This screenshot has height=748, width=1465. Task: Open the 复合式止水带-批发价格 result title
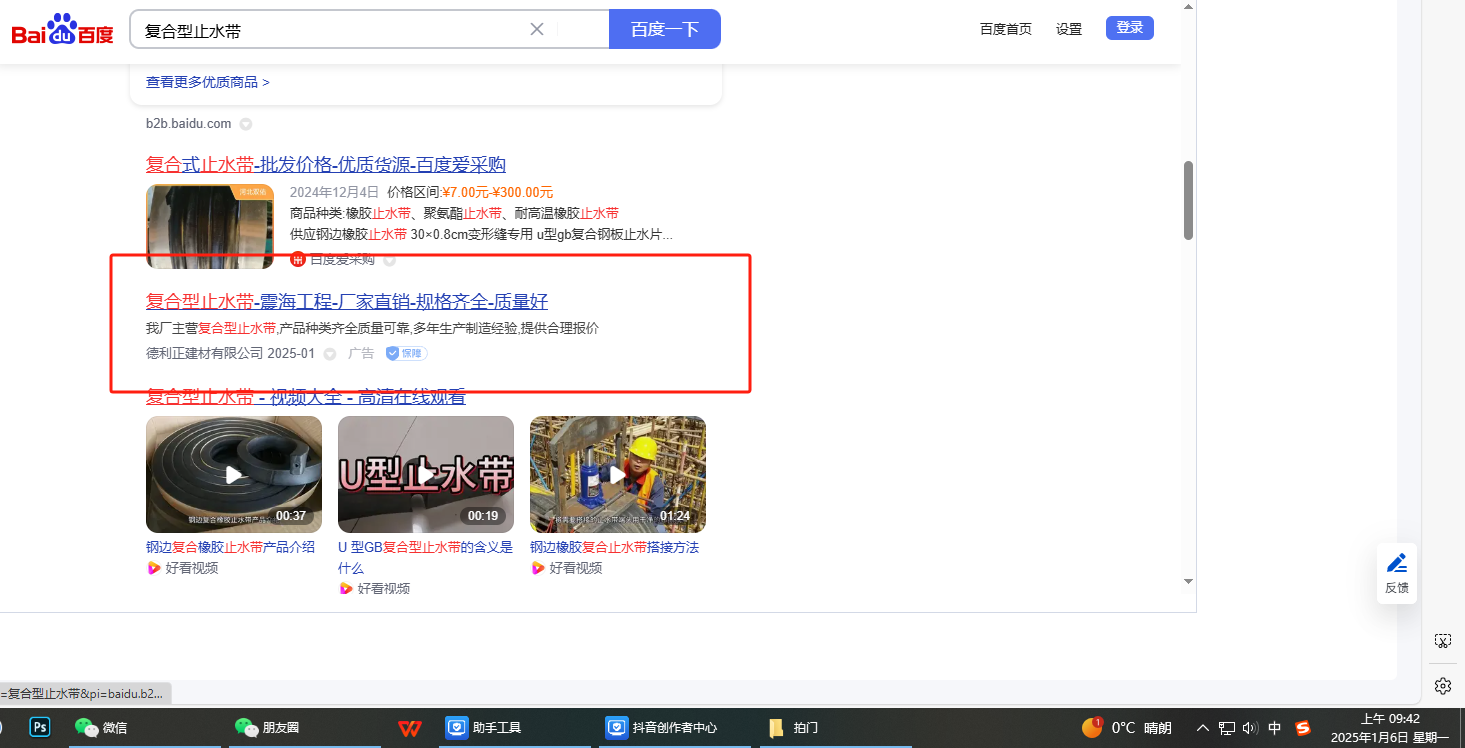pos(326,164)
